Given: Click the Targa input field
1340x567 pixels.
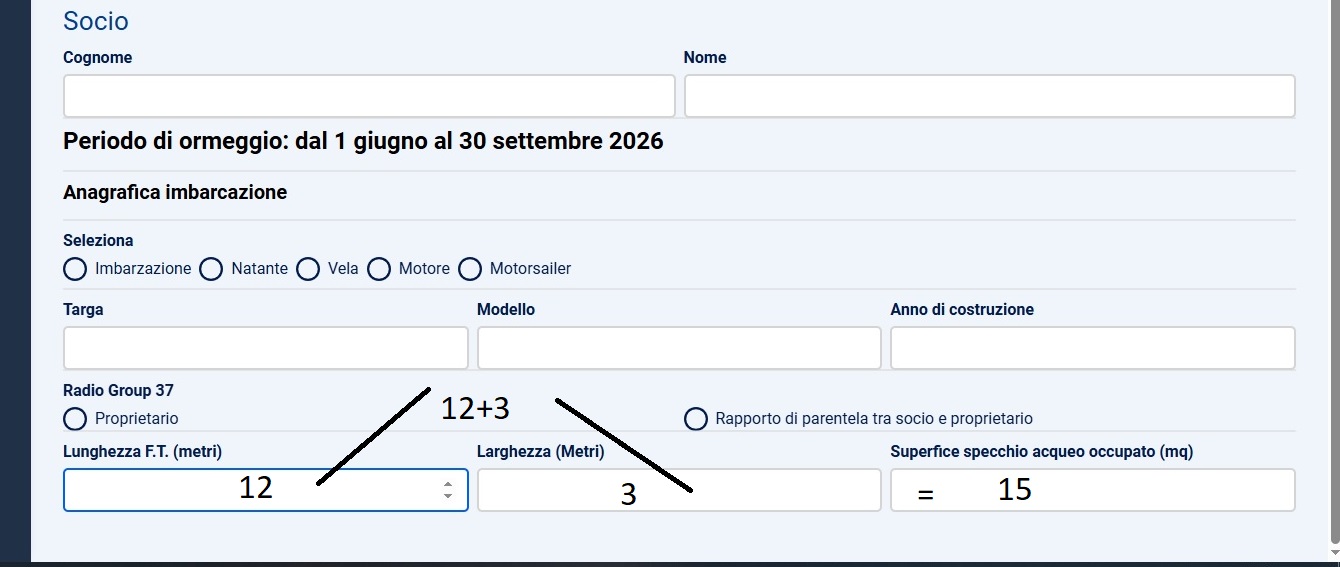Looking at the screenshot, I should coord(265,348).
